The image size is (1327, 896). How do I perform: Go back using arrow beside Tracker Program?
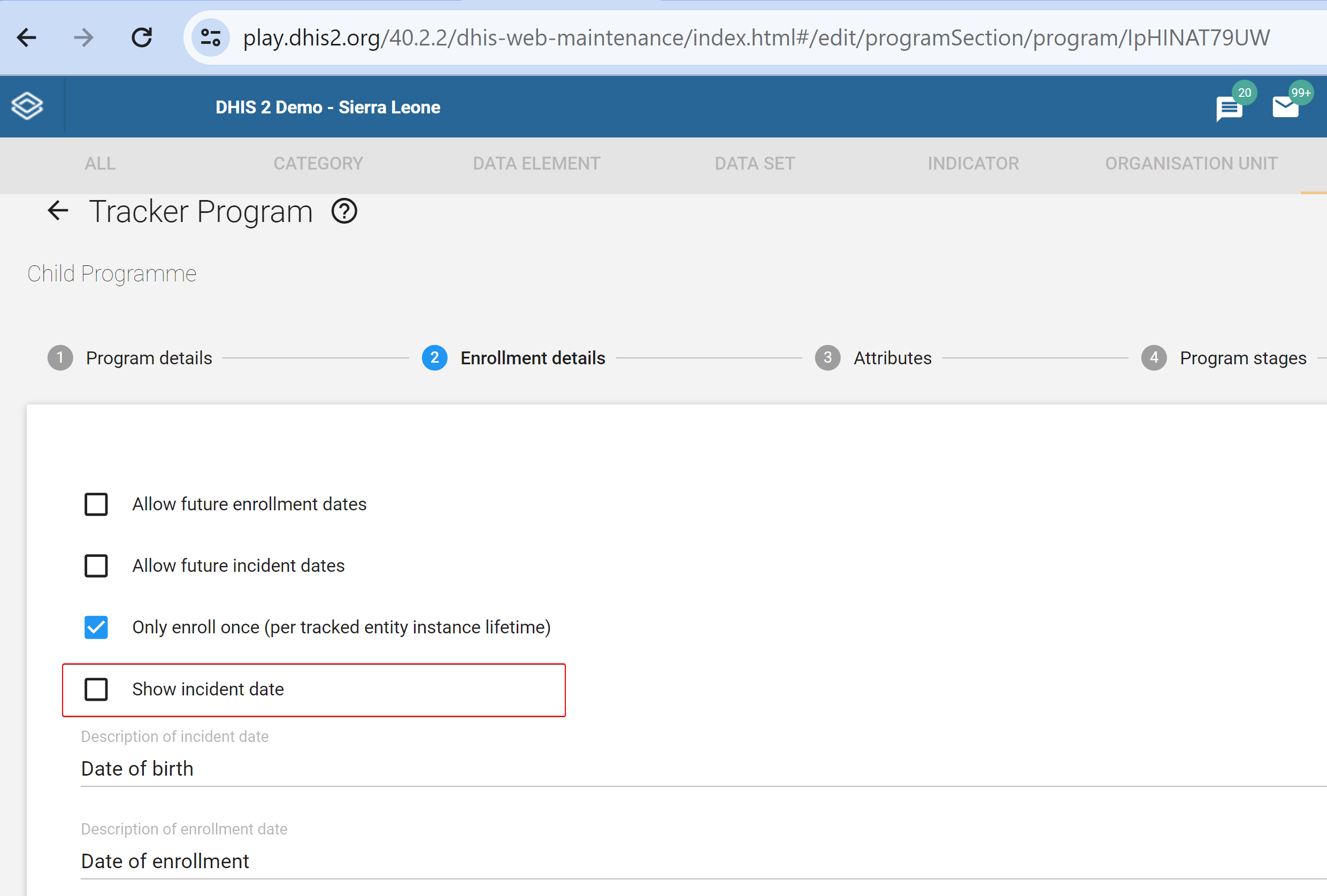click(58, 211)
